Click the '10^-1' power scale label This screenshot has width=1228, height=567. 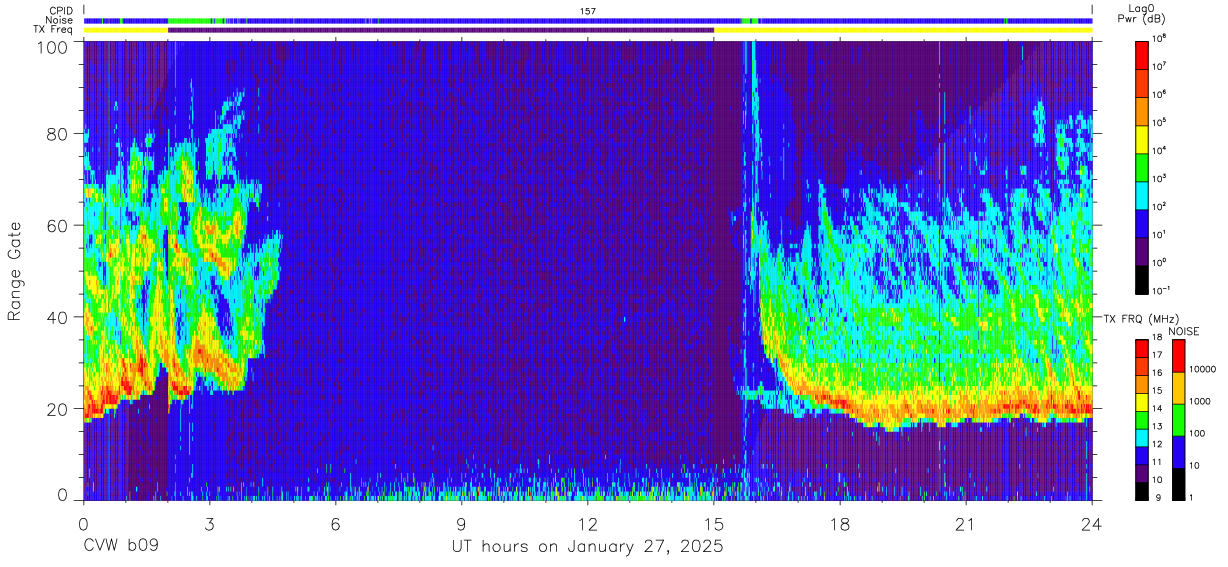click(x=1162, y=290)
